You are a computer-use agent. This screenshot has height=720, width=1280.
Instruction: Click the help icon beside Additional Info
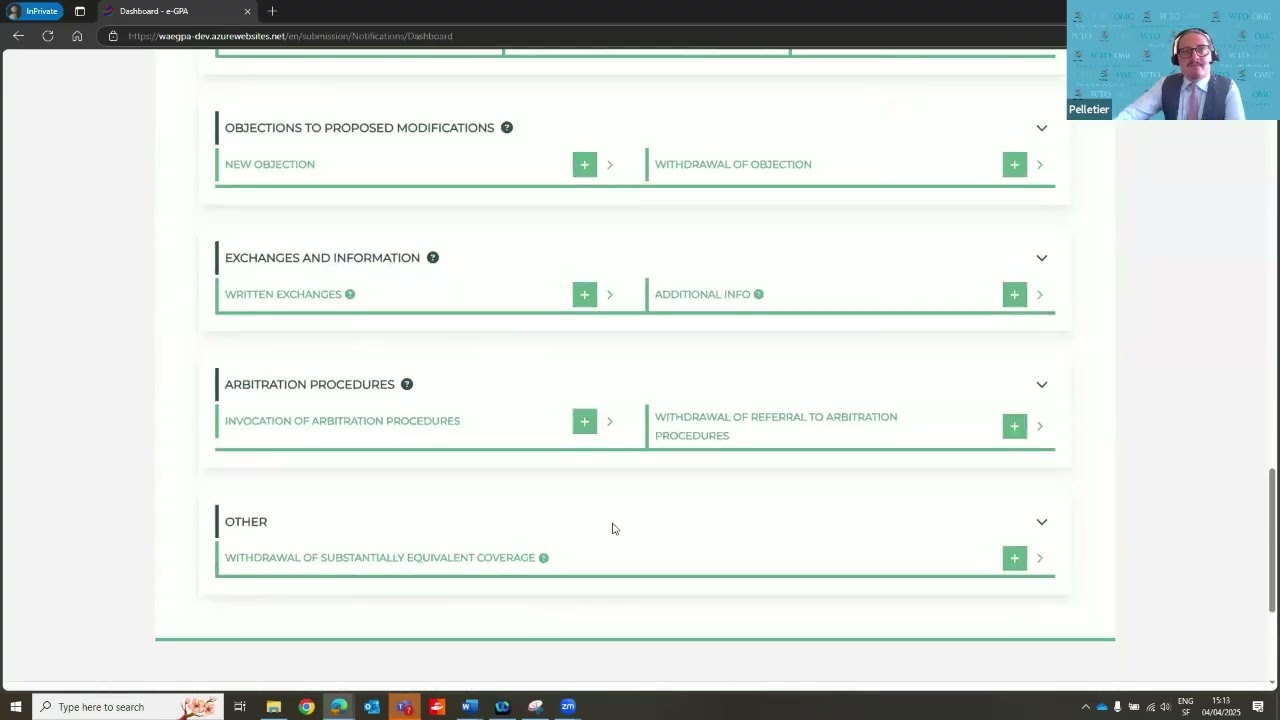pyautogui.click(x=759, y=294)
